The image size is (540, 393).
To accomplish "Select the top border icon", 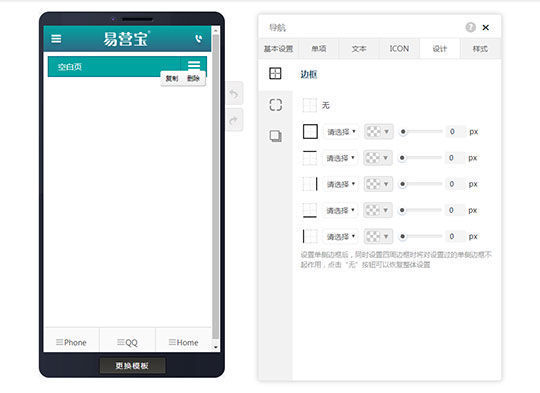I will click(x=309, y=158).
